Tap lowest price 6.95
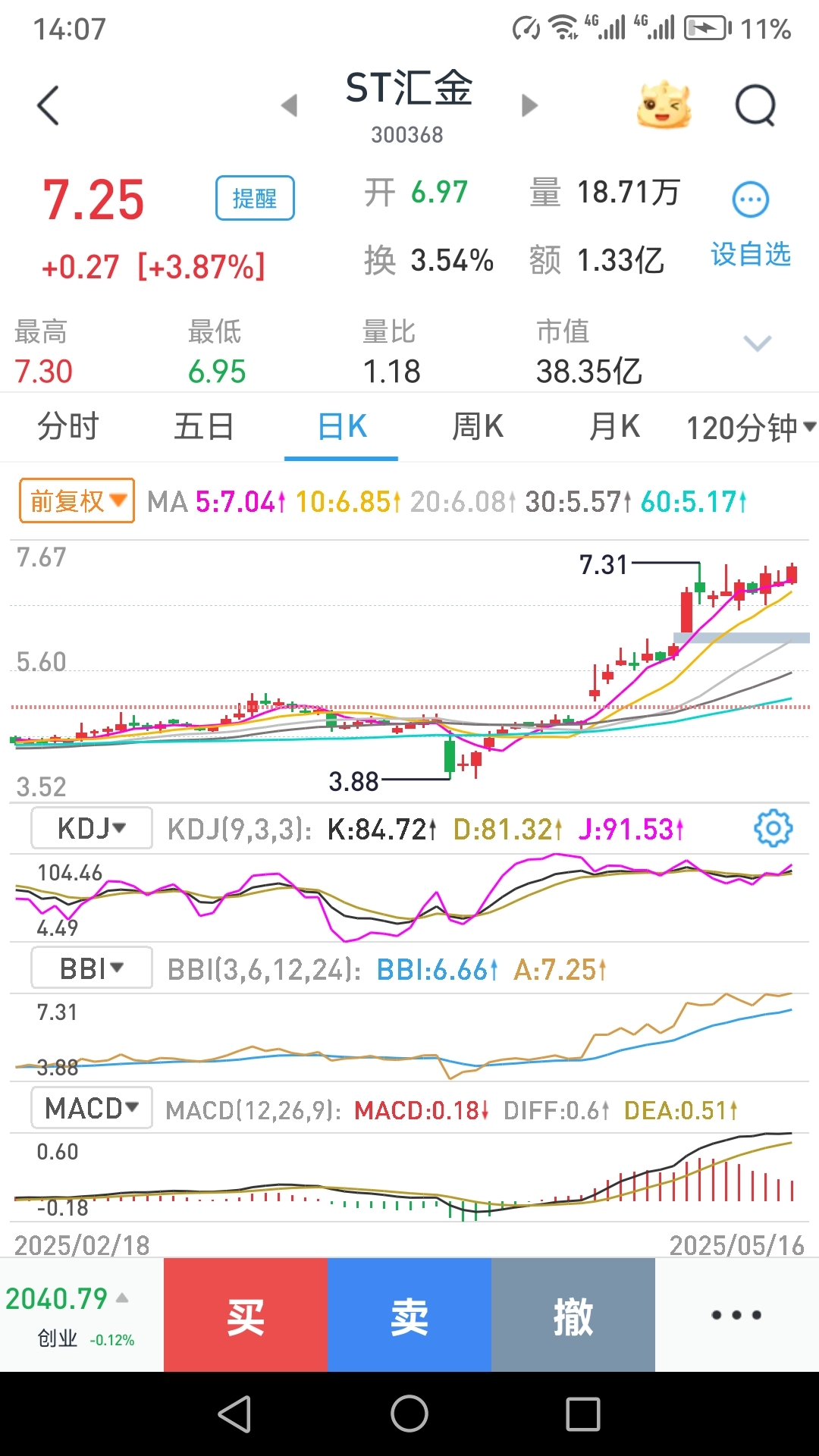 tap(217, 372)
